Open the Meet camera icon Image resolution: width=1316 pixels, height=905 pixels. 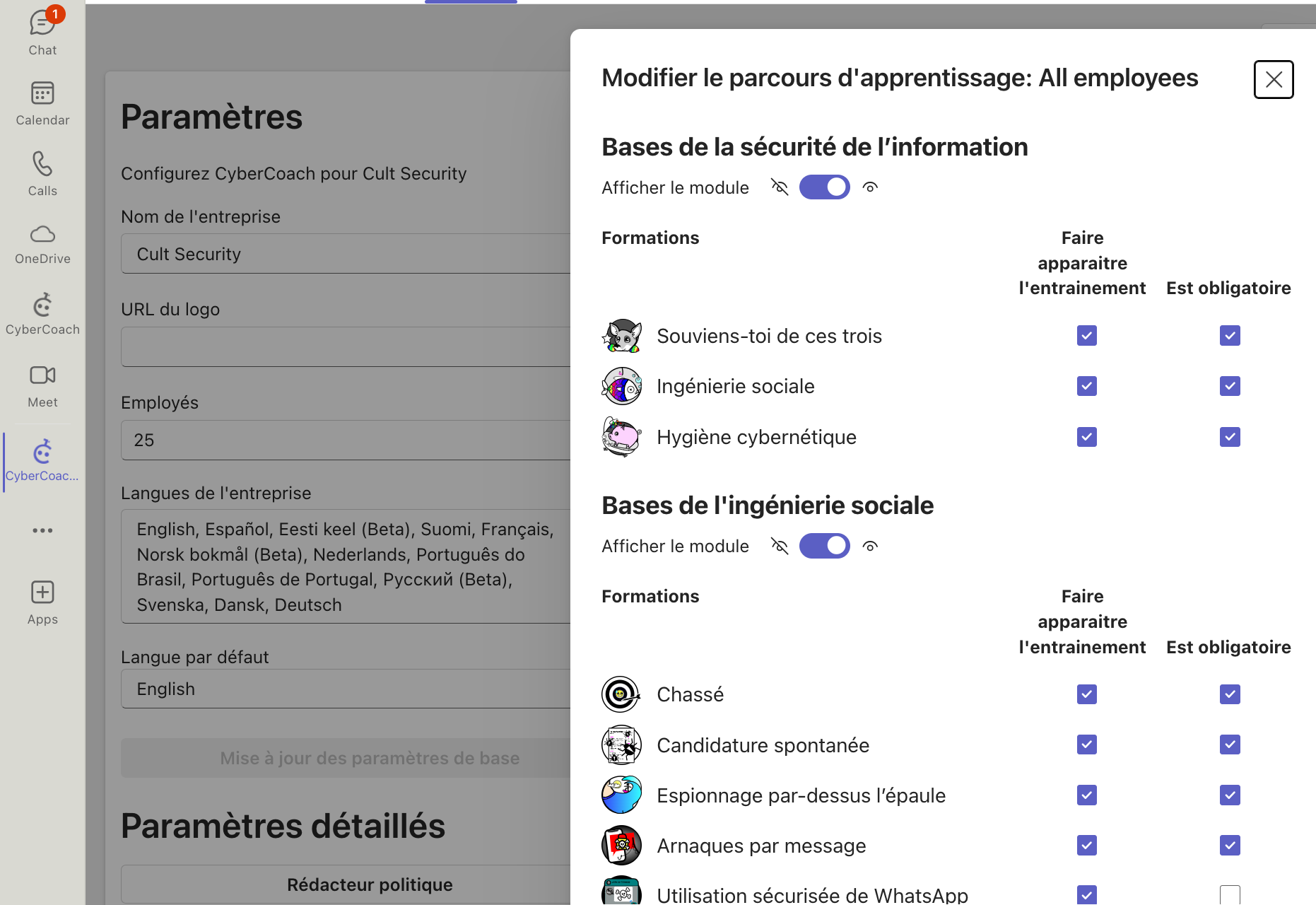[x=42, y=385]
